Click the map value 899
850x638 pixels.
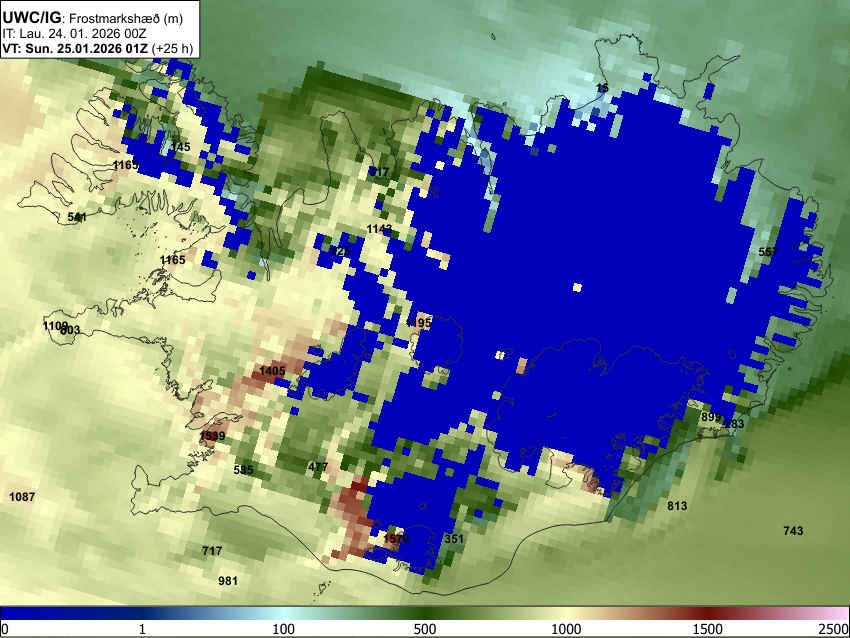[711, 417]
